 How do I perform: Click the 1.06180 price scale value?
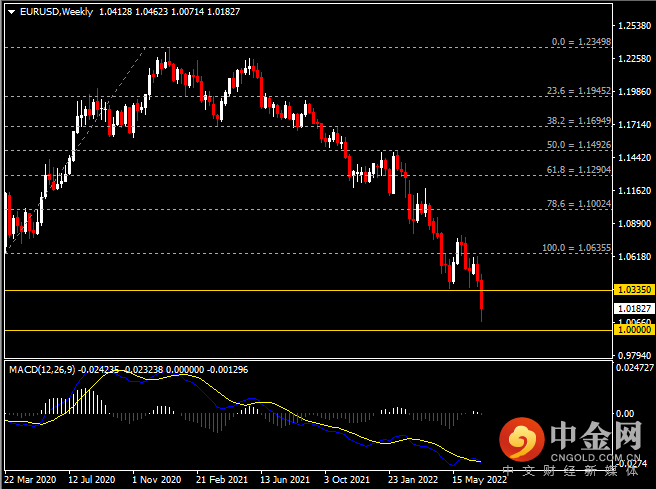click(635, 256)
